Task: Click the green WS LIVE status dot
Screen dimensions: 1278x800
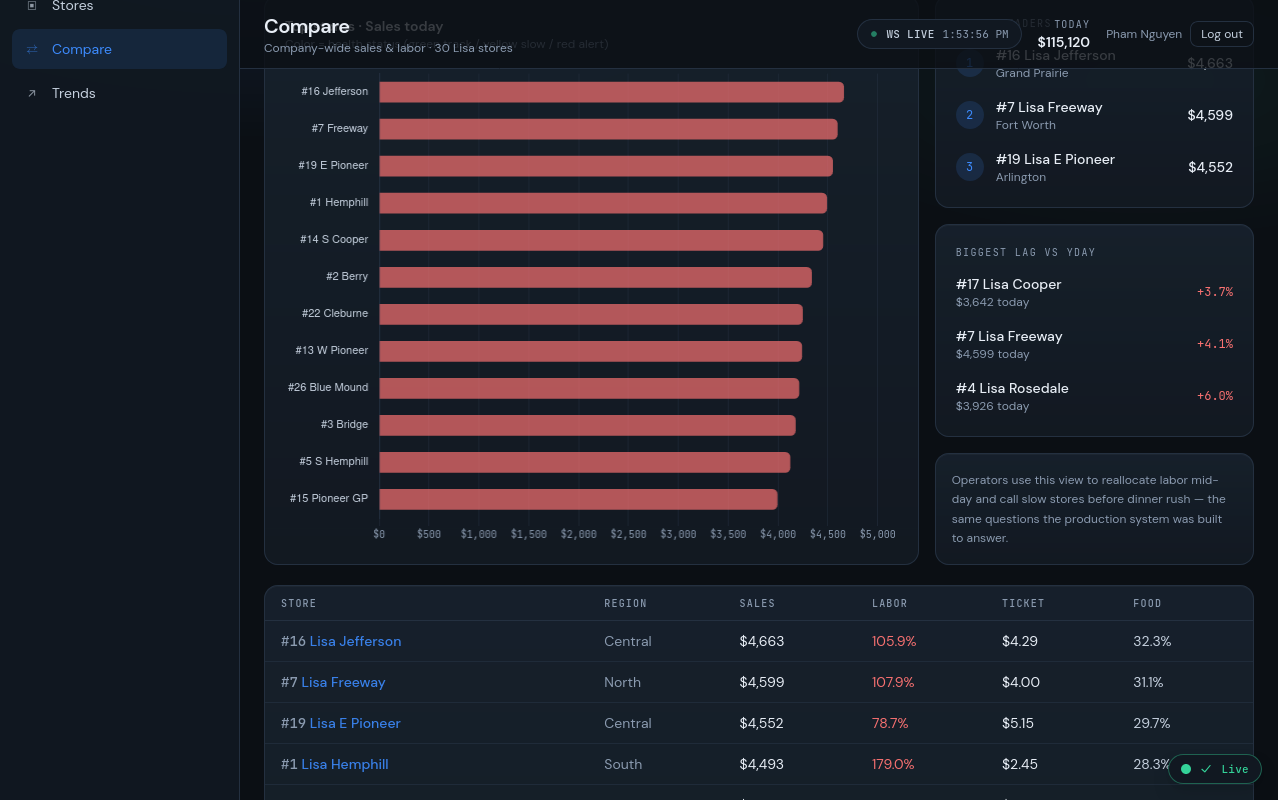Action: [874, 34]
